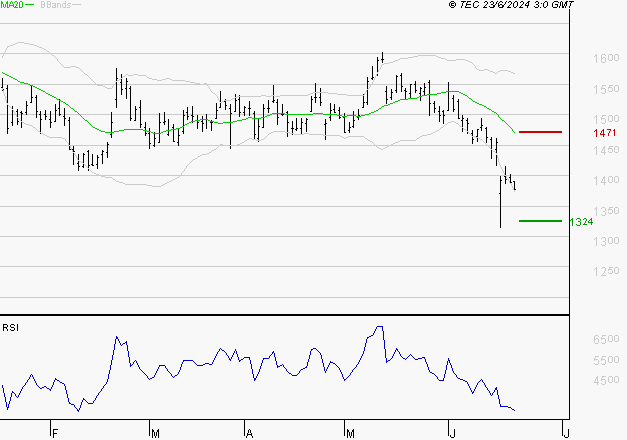Screen dimensions: 627x440
Task: Click the TEC 23/6/2024 copyright timestamp
Action: [x=511, y=5]
